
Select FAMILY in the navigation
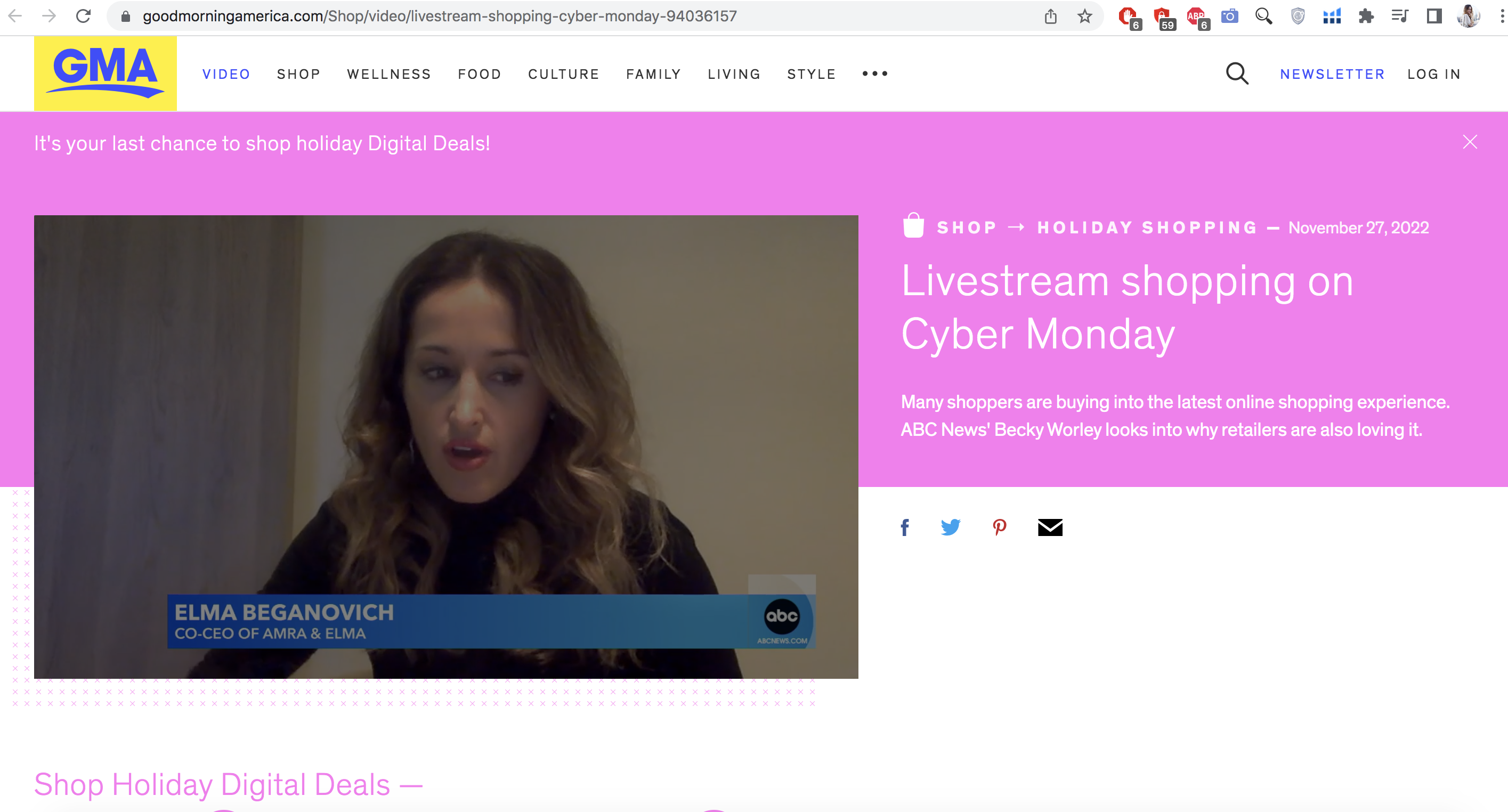click(x=654, y=75)
